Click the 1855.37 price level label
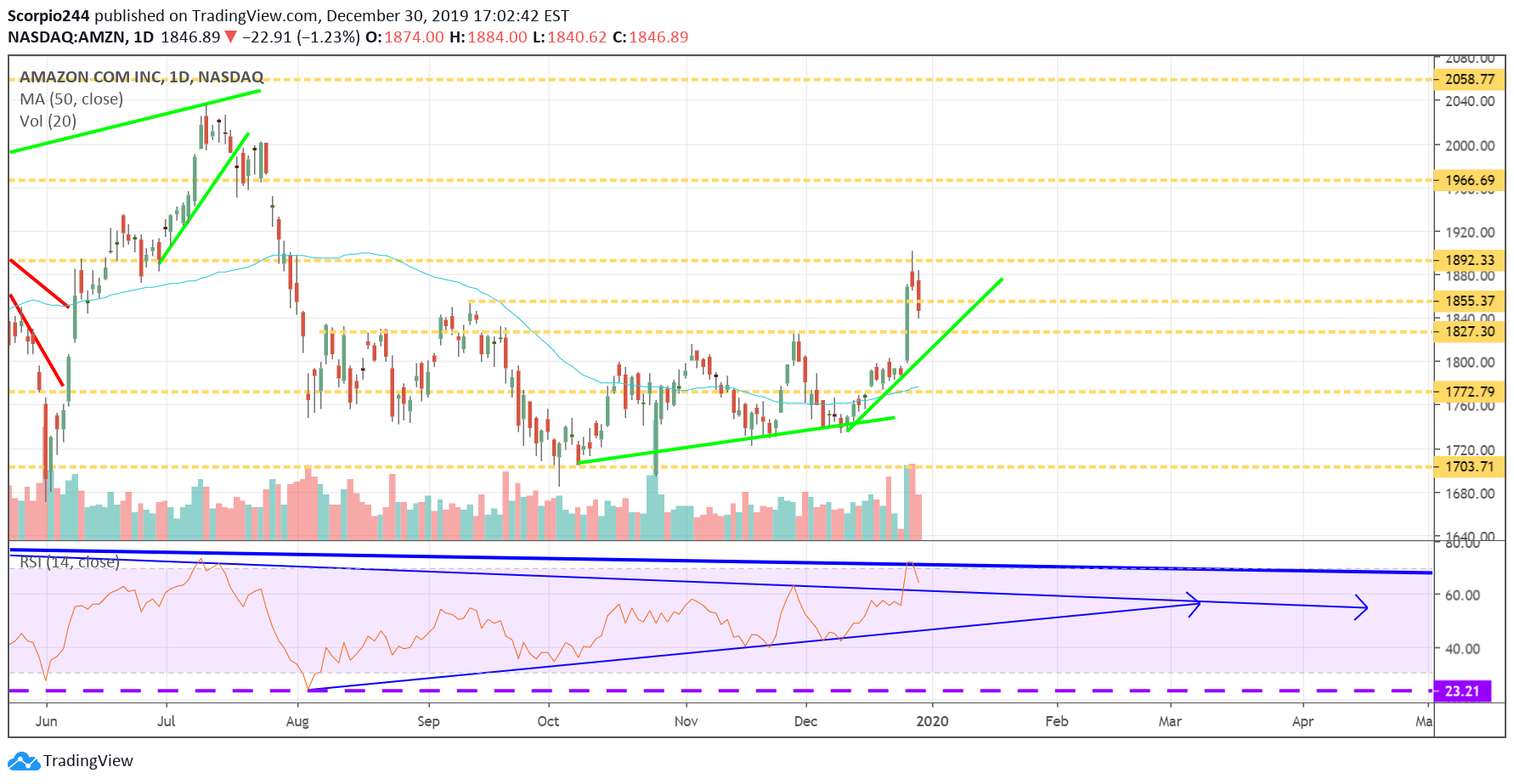 (x=1469, y=301)
